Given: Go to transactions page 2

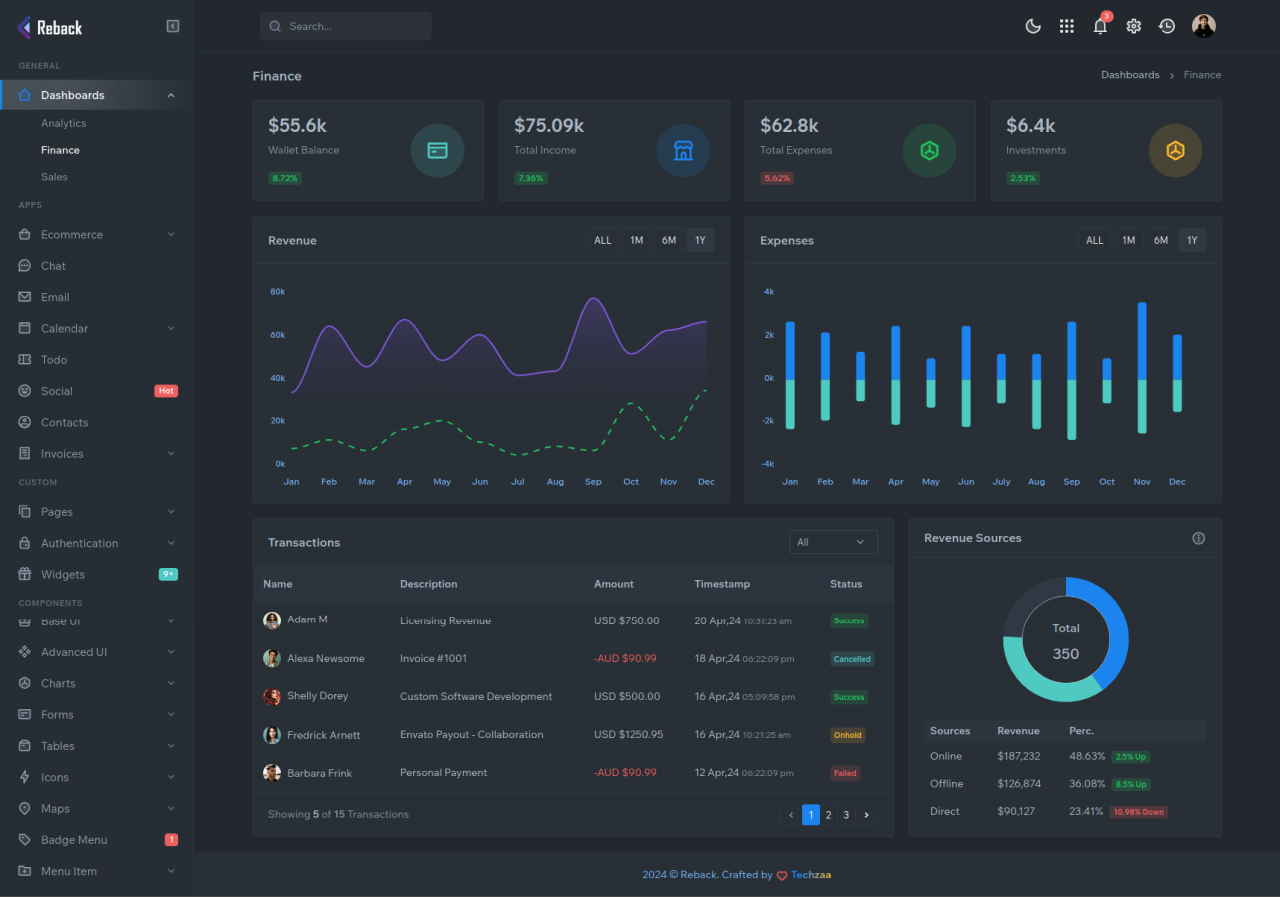Looking at the screenshot, I should 829,815.
